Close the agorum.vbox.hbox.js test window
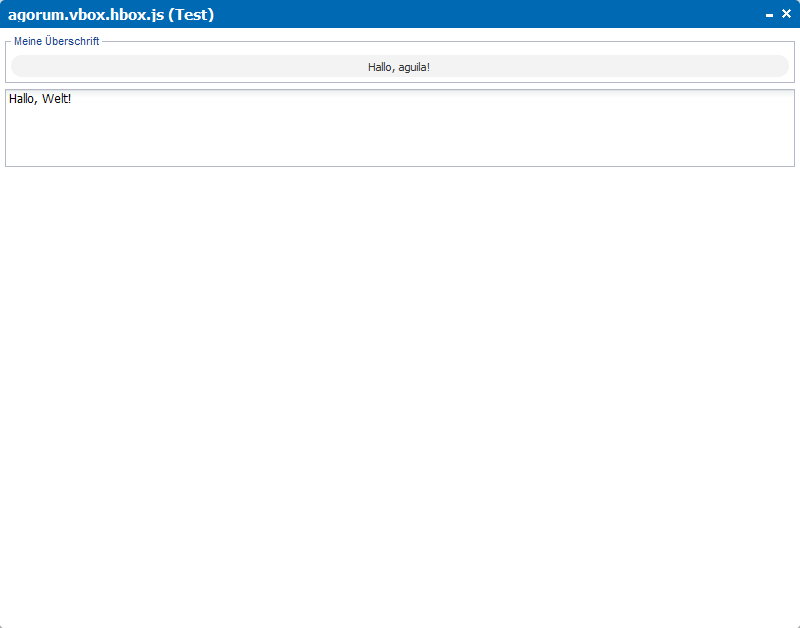The width and height of the screenshot is (800, 628). point(786,14)
